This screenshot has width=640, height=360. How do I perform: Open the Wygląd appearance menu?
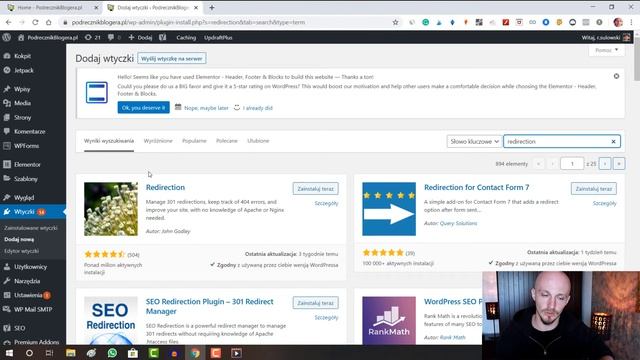(x=24, y=198)
